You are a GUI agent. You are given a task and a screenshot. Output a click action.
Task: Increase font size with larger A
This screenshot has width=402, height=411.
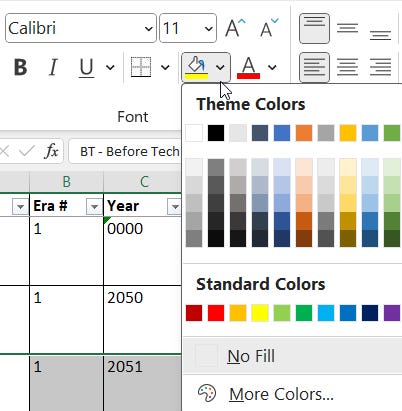235,28
